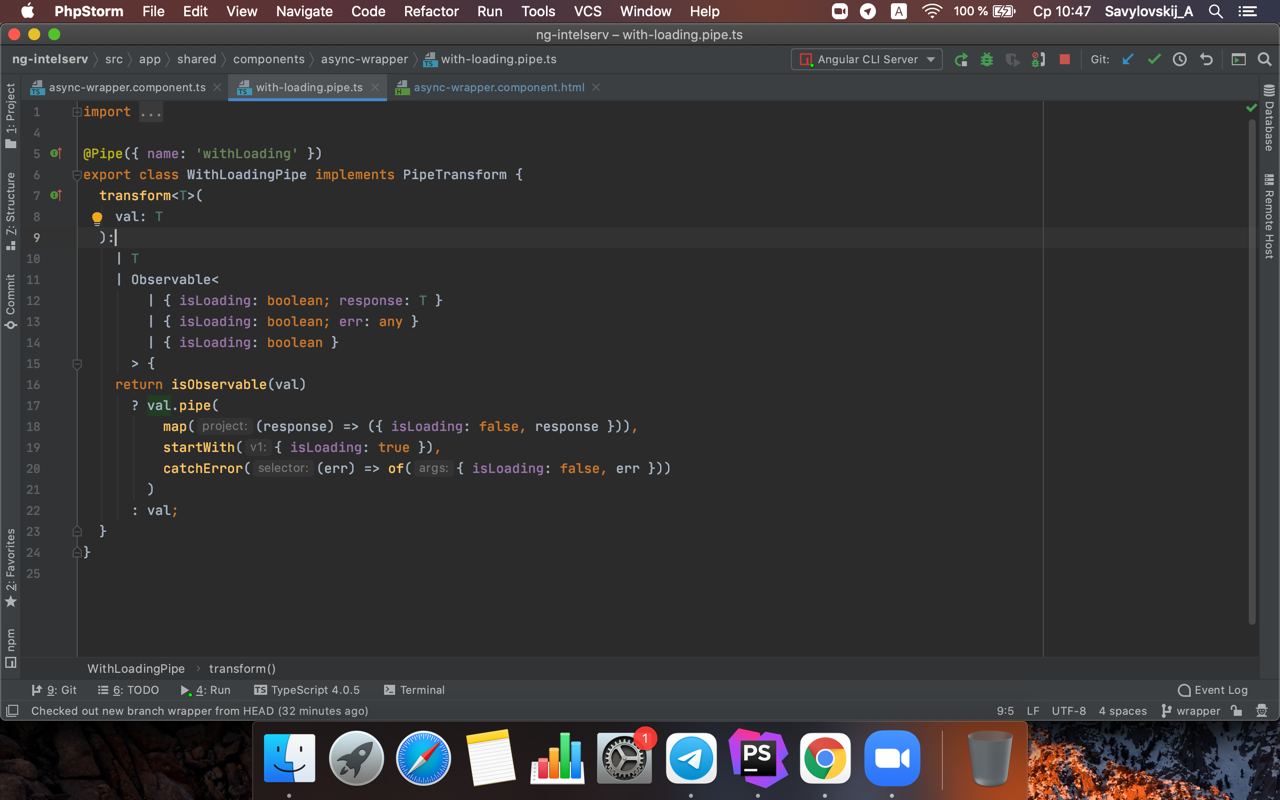Open the Tools menu
The width and height of the screenshot is (1280, 800).
[538, 11]
